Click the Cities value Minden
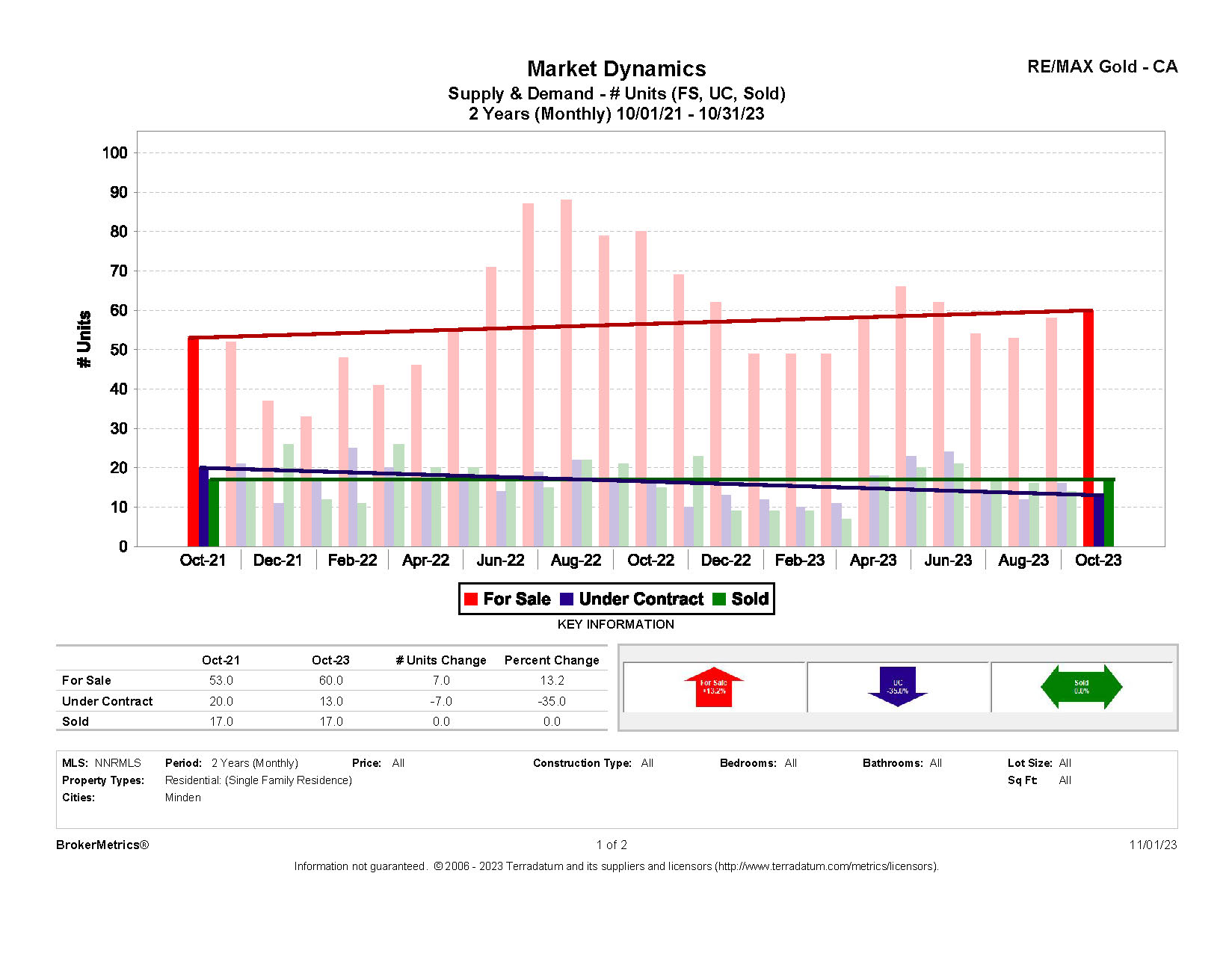Image resolution: width=1232 pixels, height=953 pixels. 183,798
